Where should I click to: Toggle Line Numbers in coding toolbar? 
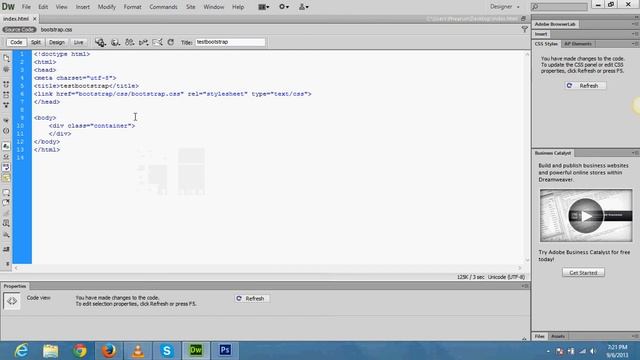click(6, 146)
